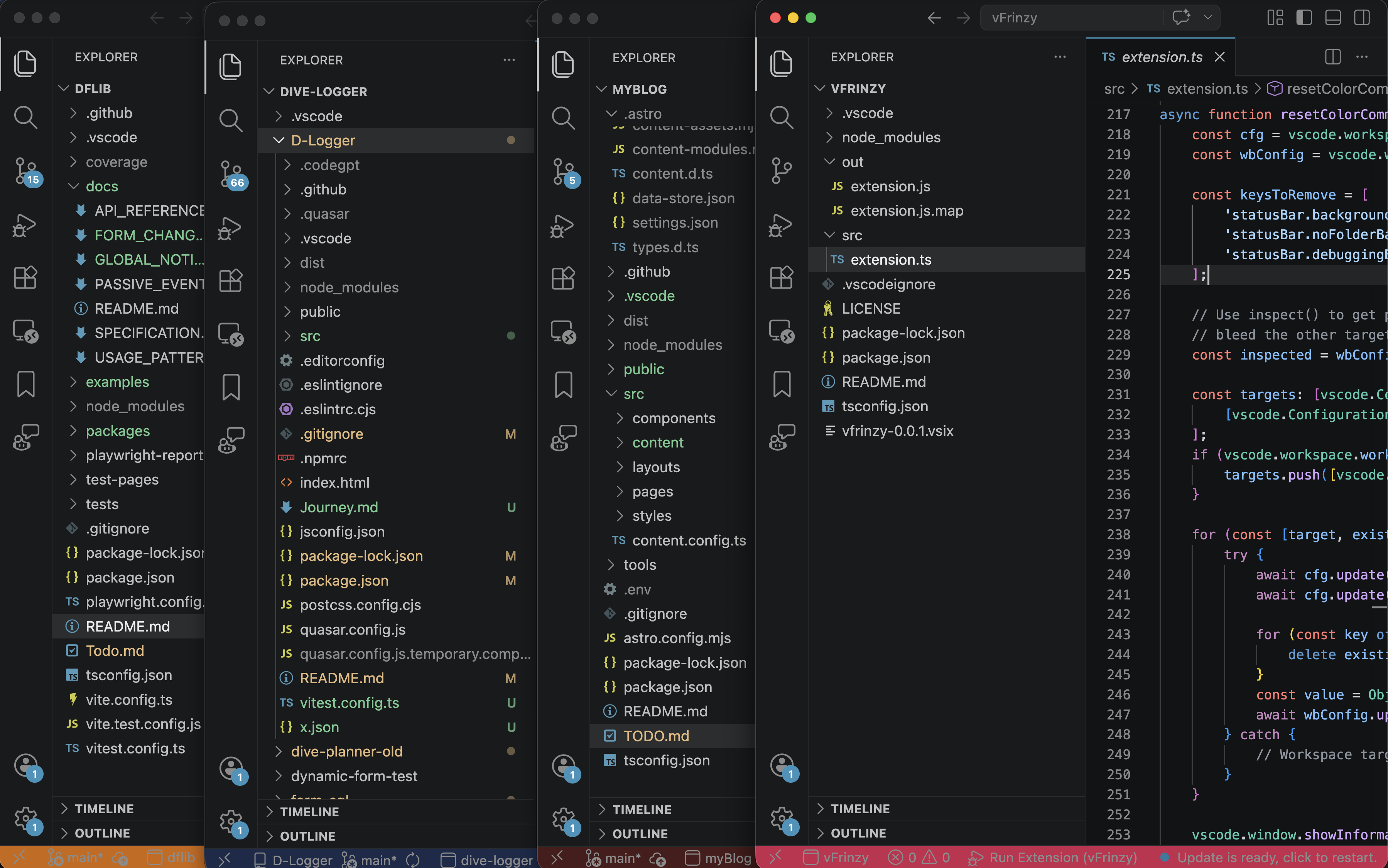Screen dimensions: 1388x868
Task: Expand OUTLINE section in vFrinzy window
Action: (x=947, y=833)
